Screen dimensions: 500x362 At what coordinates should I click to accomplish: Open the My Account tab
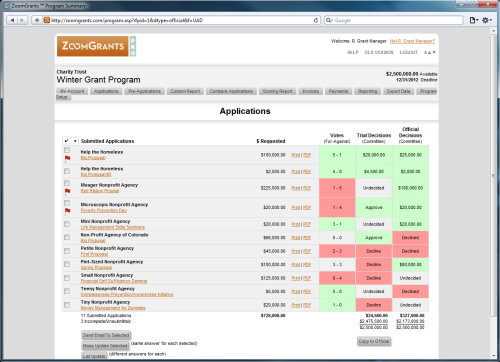tap(72, 91)
